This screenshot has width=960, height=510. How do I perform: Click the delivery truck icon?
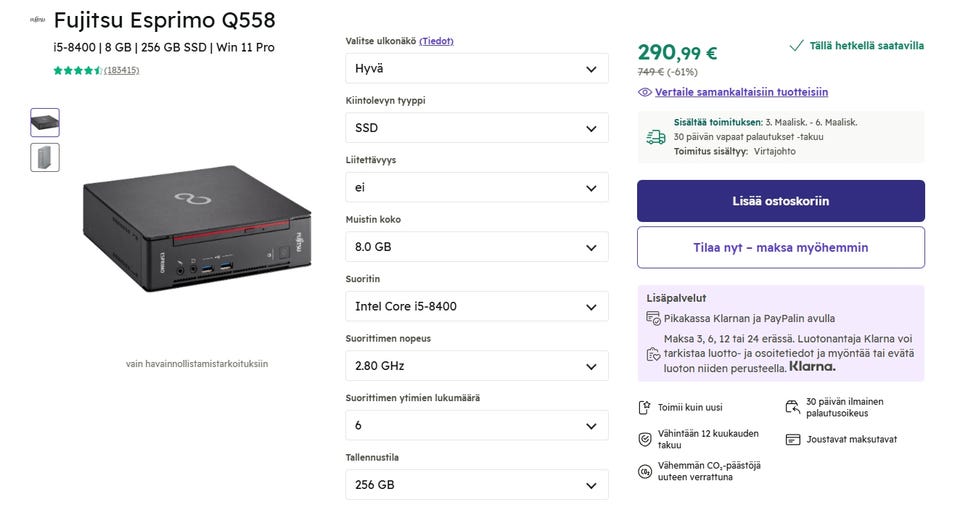[x=655, y=137]
